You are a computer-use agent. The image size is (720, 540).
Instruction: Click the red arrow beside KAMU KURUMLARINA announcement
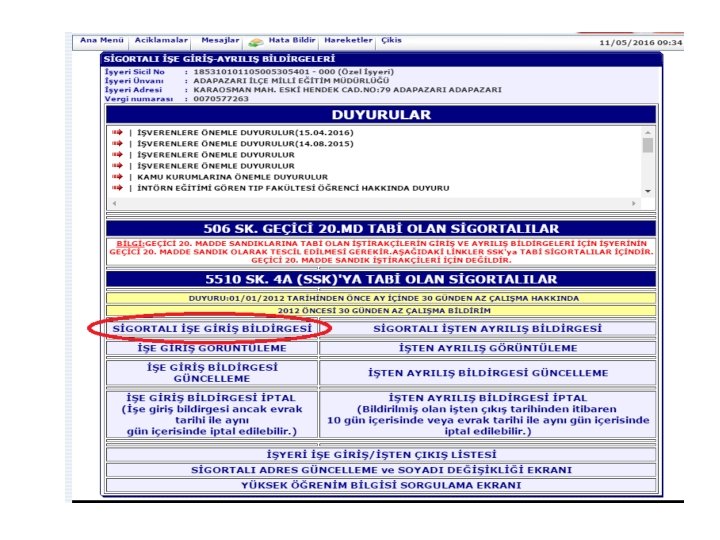tap(118, 177)
